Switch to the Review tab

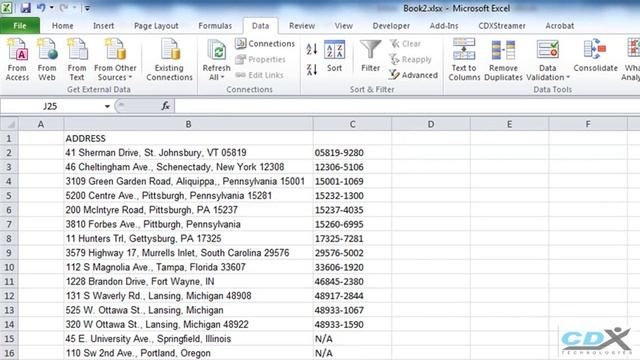click(302, 26)
